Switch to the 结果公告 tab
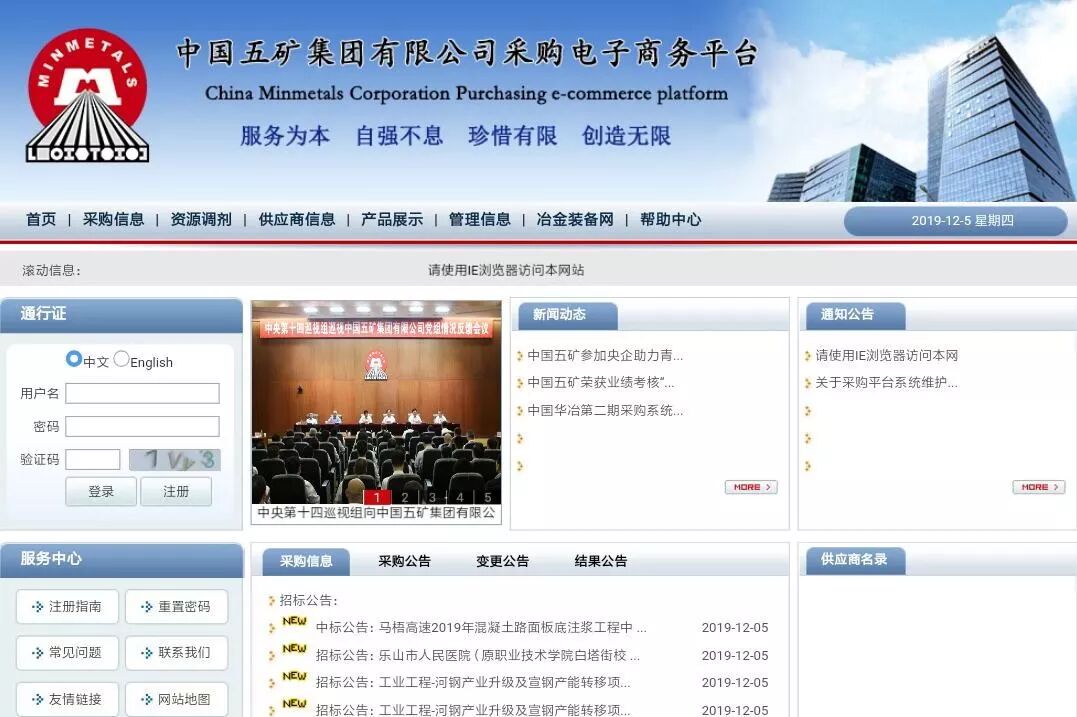The image size is (1077, 717). tap(601, 561)
